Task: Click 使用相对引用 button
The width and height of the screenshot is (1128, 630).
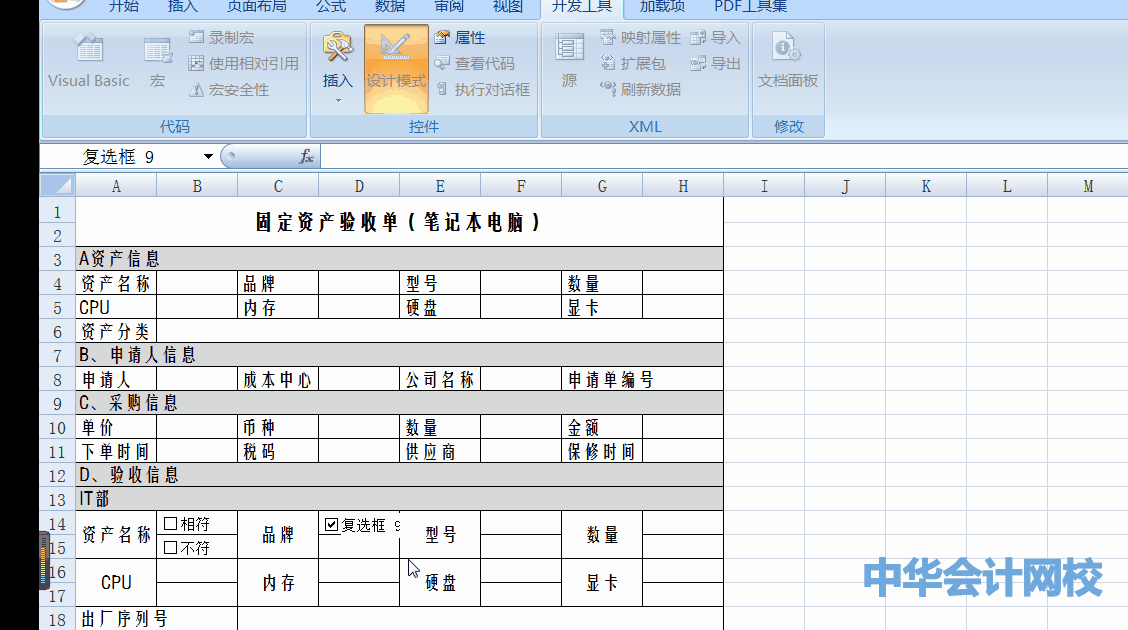Action: tap(243, 64)
